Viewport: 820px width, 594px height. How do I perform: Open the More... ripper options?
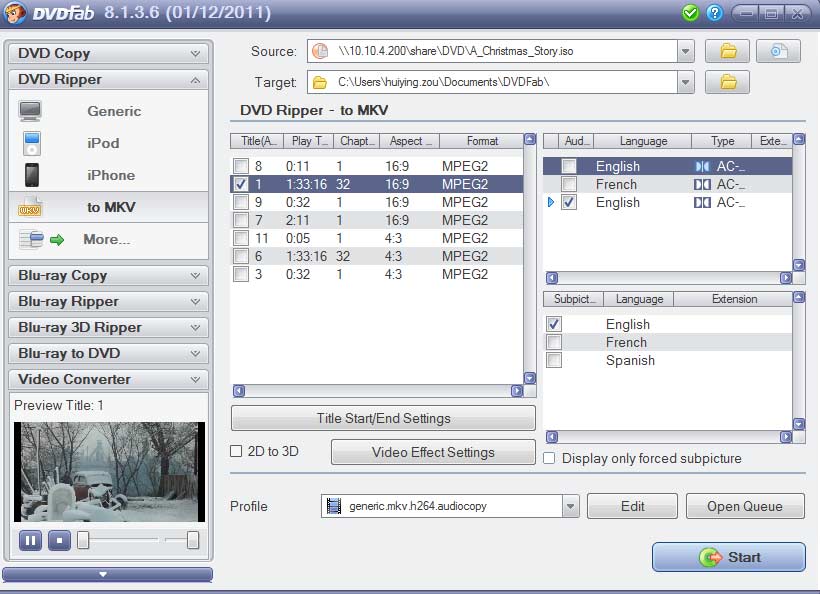click(106, 239)
